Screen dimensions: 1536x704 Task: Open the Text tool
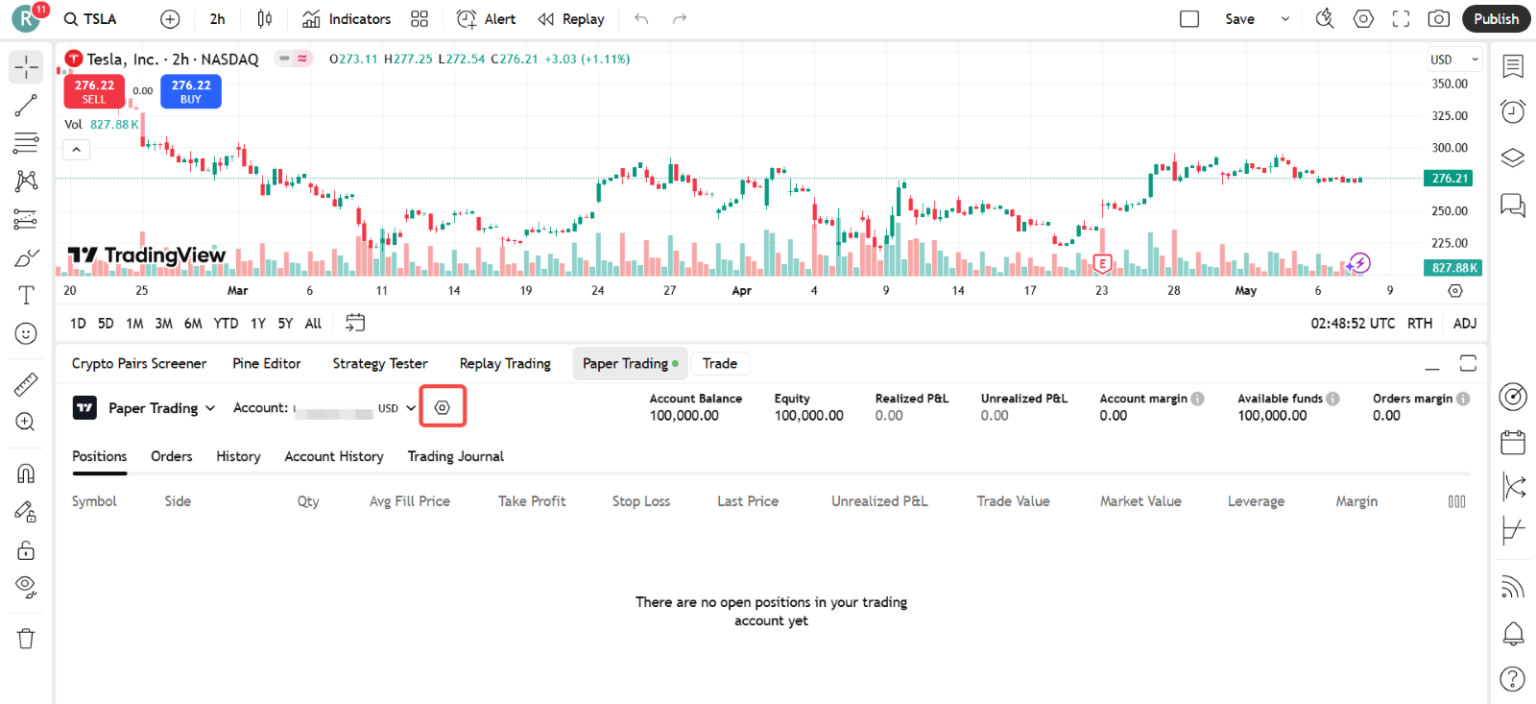click(x=25, y=295)
